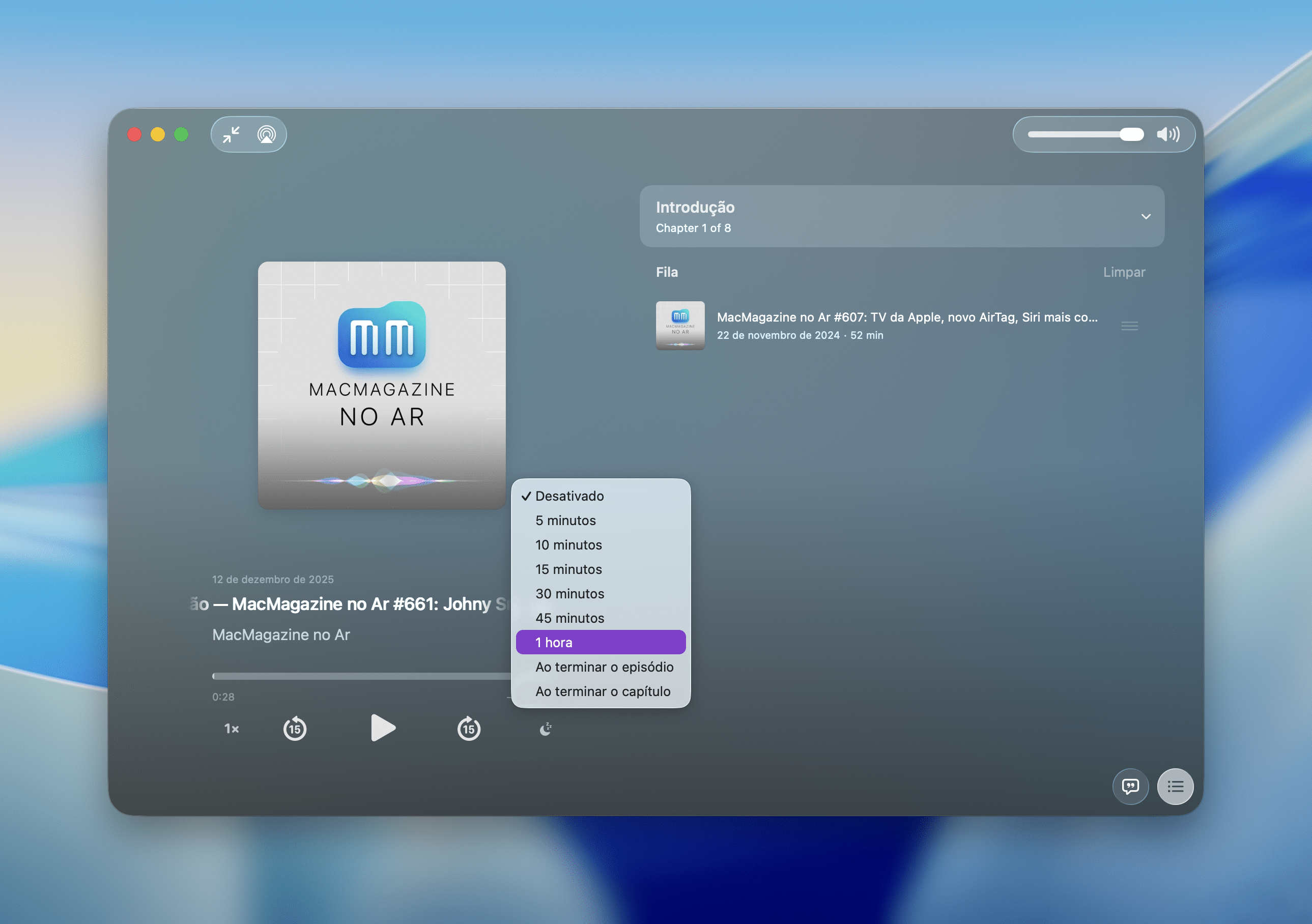Skip back 15 seconds
This screenshot has width=1312, height=924.
295,729
